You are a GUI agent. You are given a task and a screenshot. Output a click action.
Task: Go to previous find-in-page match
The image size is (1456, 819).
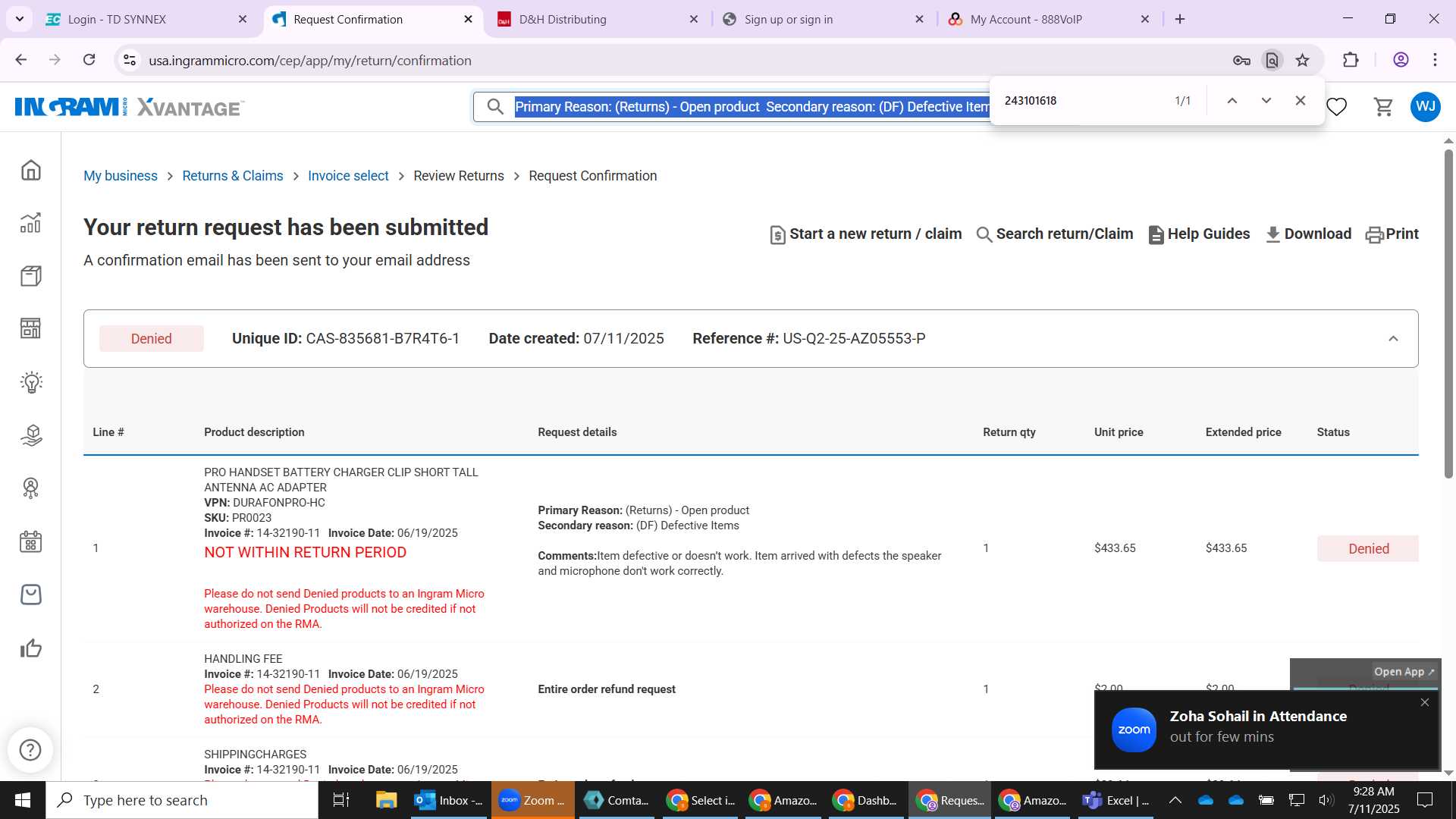pyautogui.click(x=1232, y=101)
